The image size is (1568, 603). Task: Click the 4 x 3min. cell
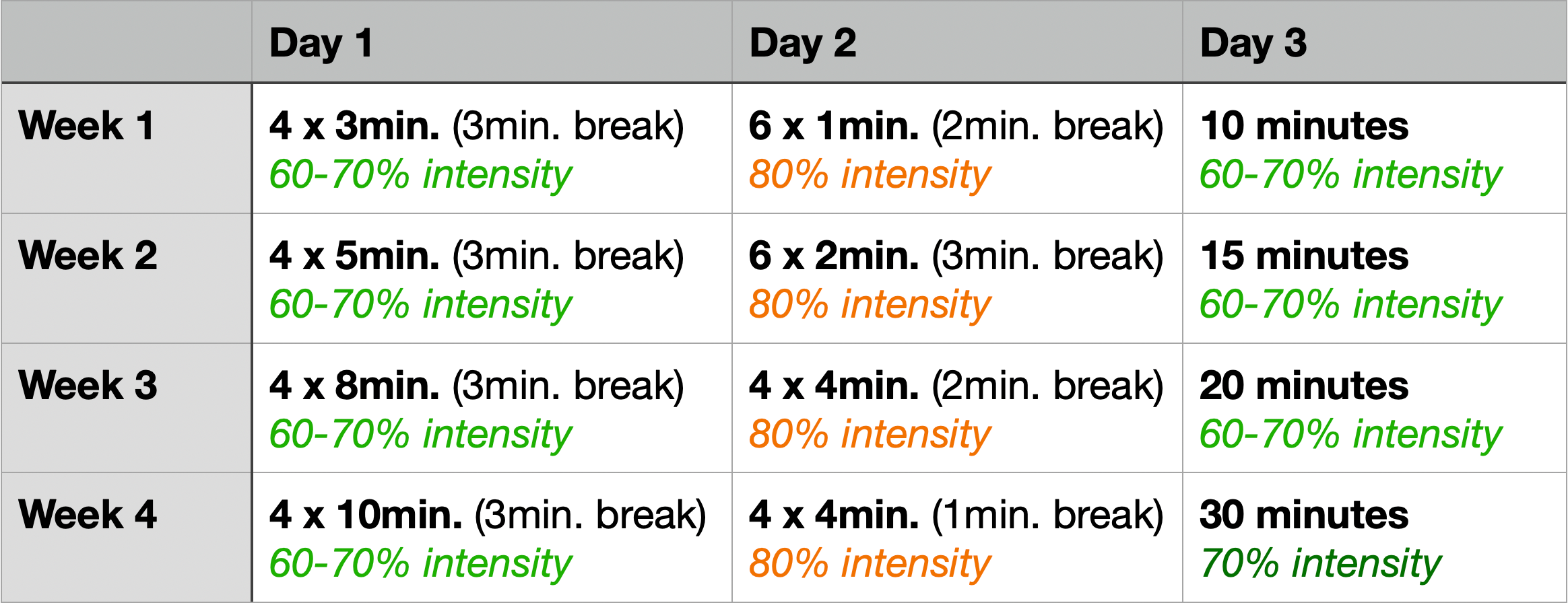pos(492,149)
